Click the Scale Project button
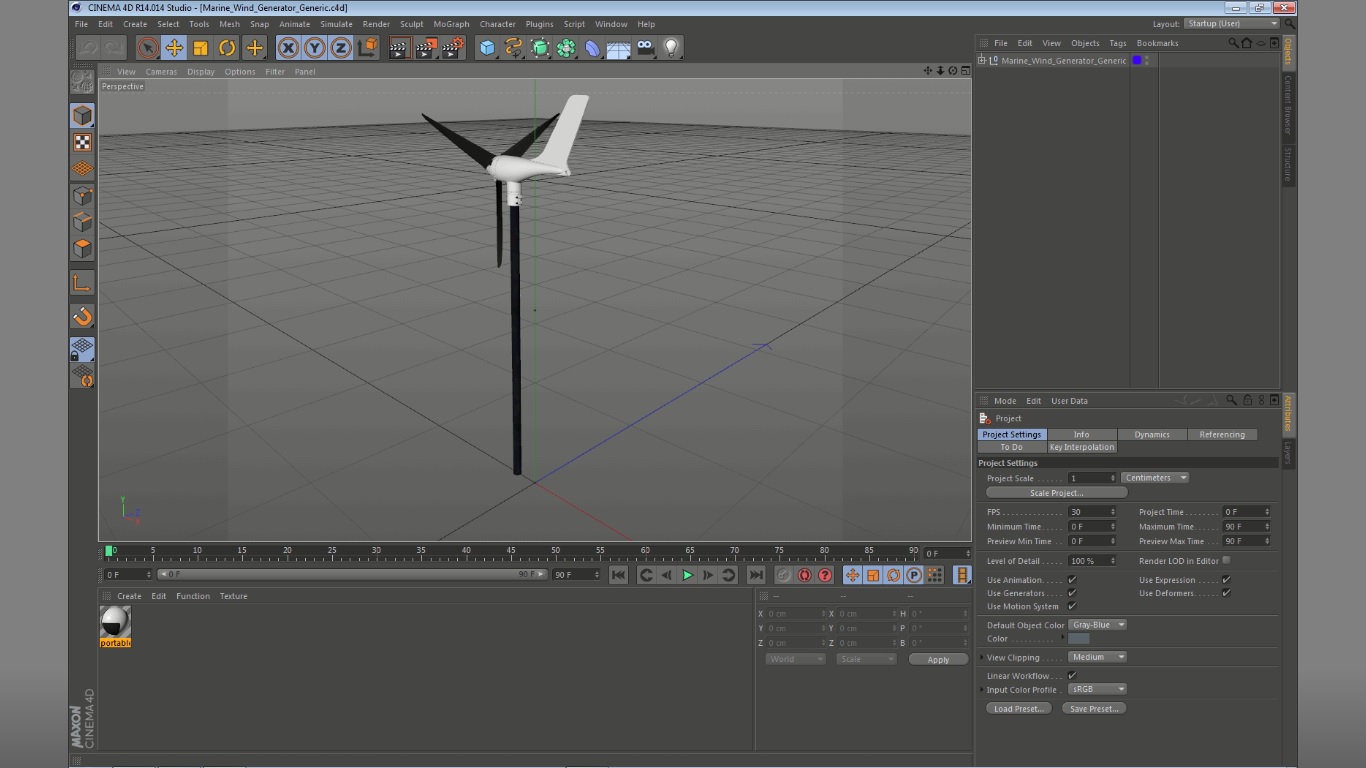This screenshot has width=1366, height=768. coord(1056,493)
